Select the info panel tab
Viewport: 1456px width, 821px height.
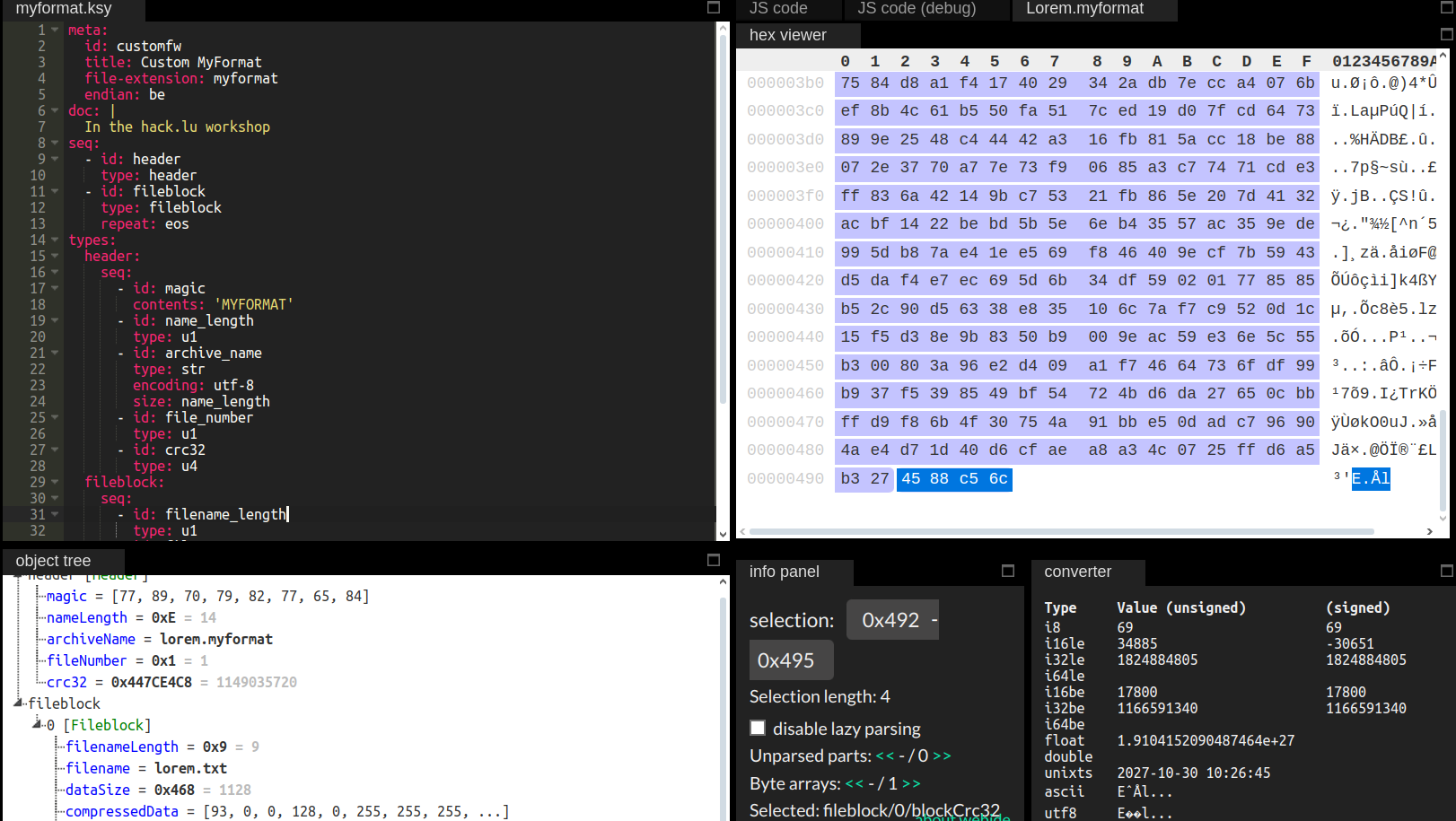pyautogui.click(x=785, y=572)
